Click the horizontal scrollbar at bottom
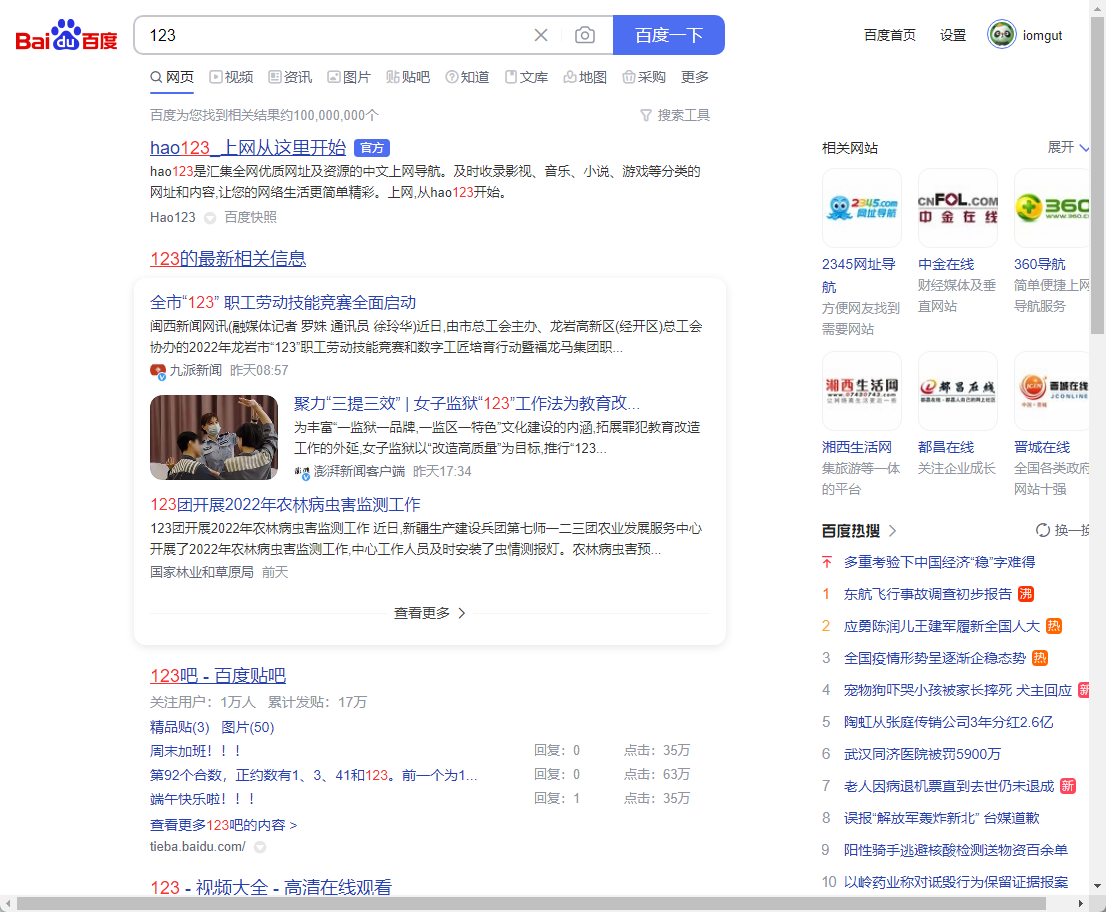This screenshot has width=1106, height=912. pyautogui.click(x=531, y=904)
